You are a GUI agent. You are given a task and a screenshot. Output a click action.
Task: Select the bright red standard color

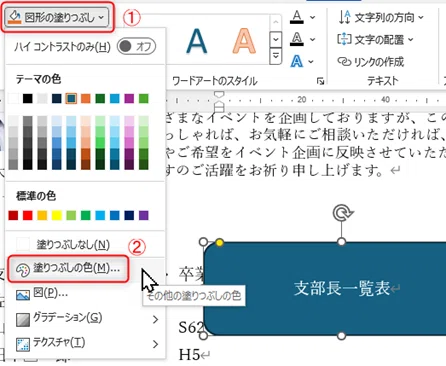(x=28, y=215)
